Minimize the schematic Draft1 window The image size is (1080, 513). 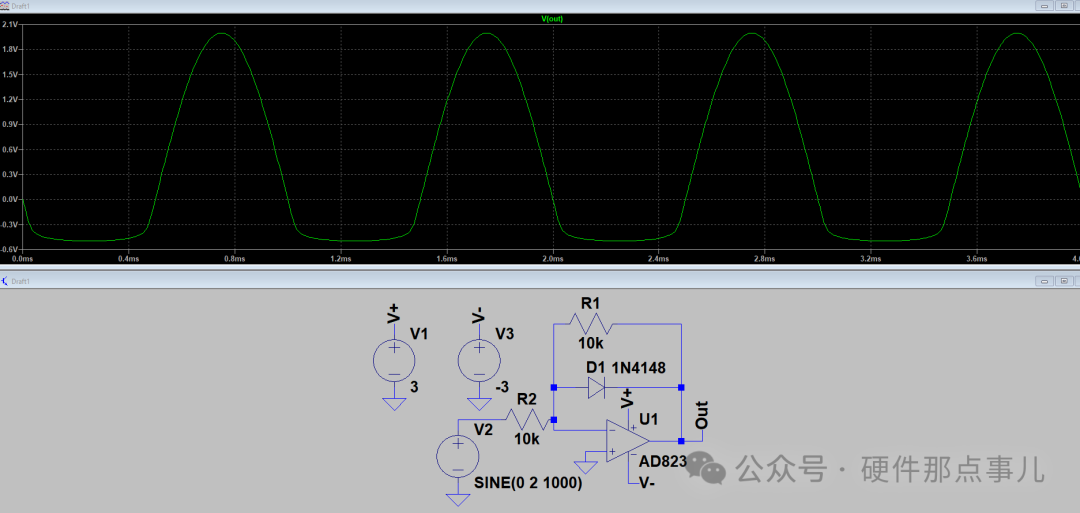click(x=1044, y=282)
